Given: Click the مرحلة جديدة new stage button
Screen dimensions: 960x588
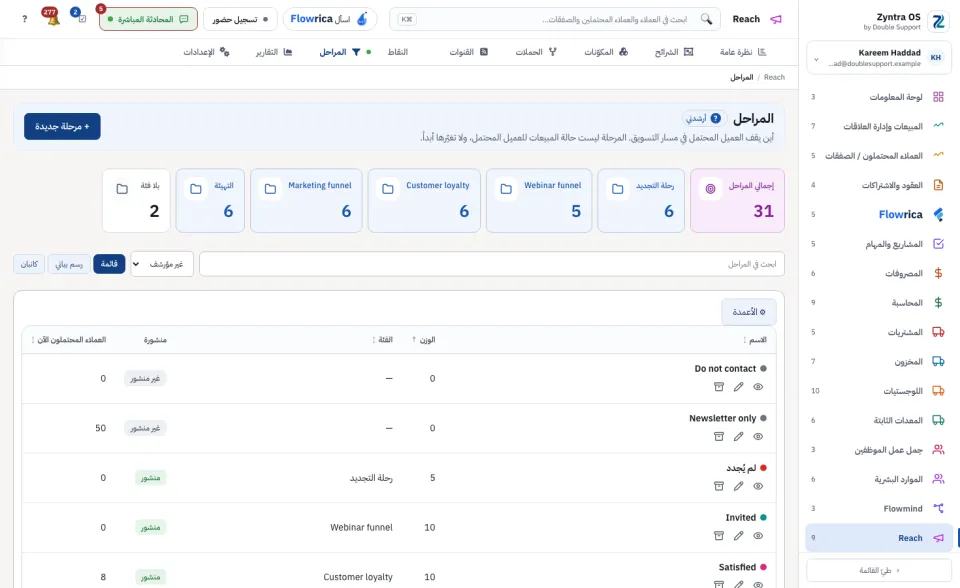Looking at the screenshot, I should click(62, 126).
